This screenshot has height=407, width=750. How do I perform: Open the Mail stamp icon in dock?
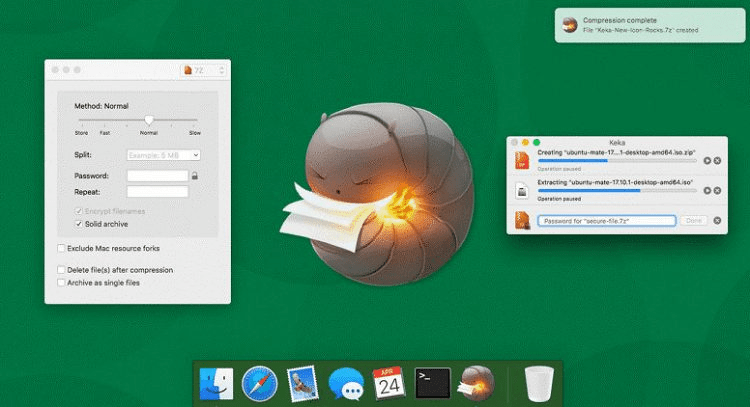[302, 384]
